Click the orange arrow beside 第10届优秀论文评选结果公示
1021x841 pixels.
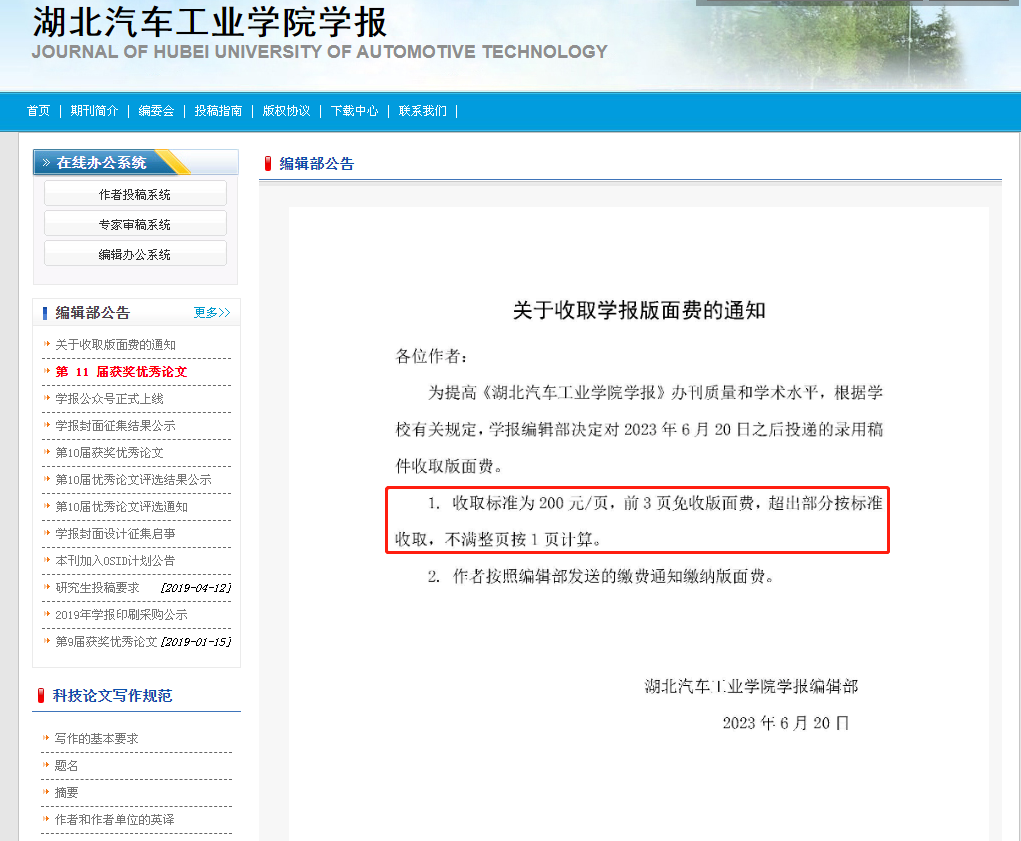(47, 479)
